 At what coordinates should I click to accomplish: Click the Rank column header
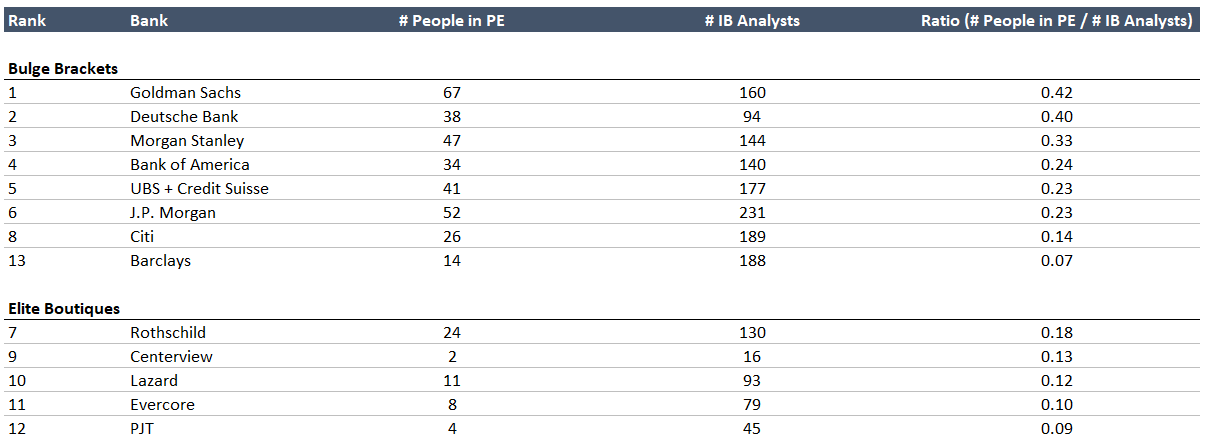(x=27, y=20)
